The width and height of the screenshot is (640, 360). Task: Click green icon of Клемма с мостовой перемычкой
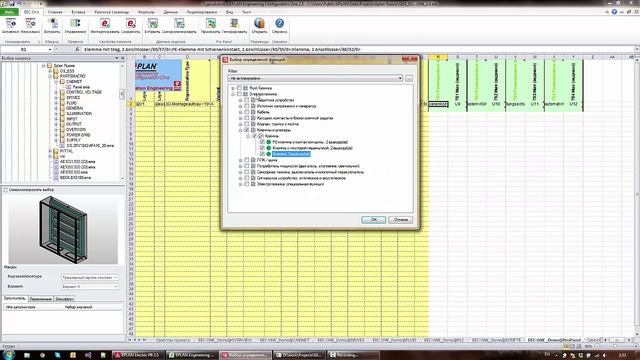269,148
